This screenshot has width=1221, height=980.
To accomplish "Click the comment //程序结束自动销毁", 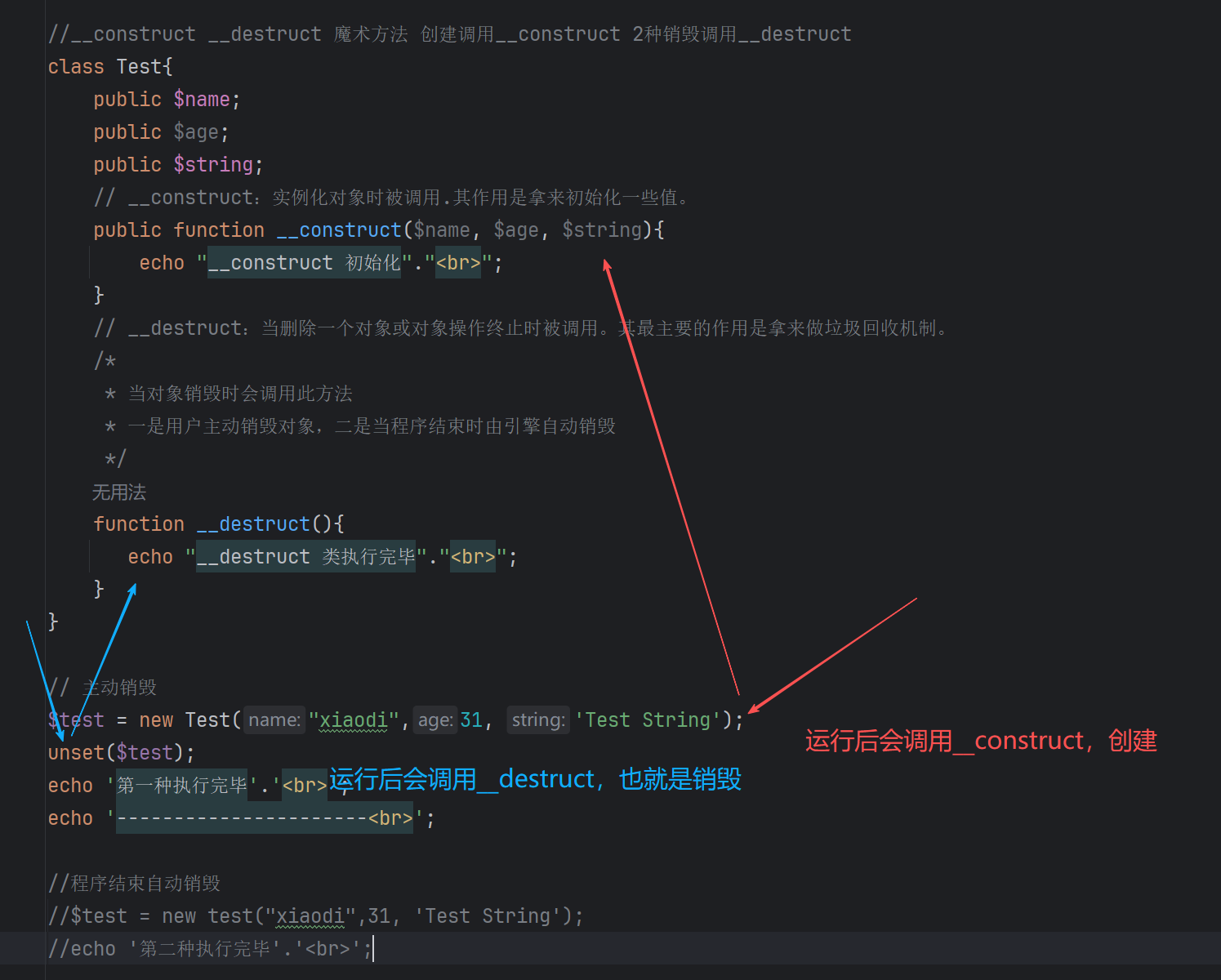I will 135,883.
